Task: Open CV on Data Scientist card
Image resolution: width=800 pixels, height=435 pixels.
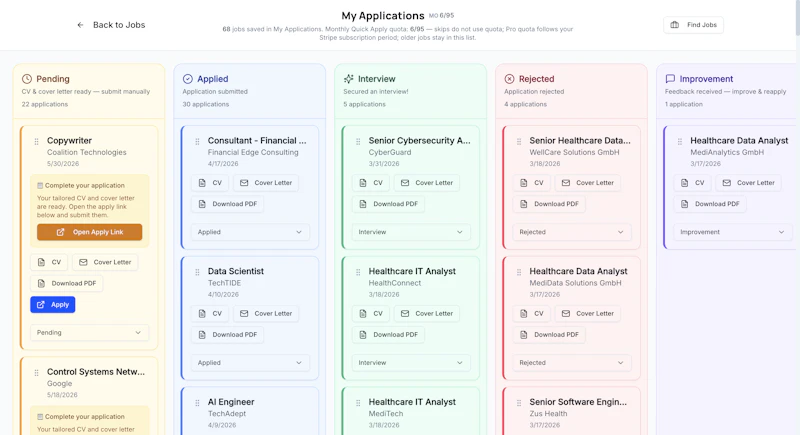Action: [x=210, y=314]
